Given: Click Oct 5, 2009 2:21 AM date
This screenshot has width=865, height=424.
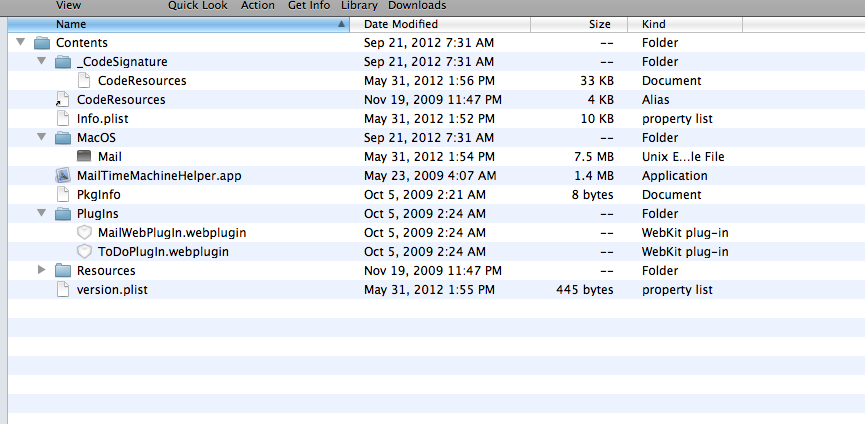Looking at the screenshot, I should coord(425,195).
